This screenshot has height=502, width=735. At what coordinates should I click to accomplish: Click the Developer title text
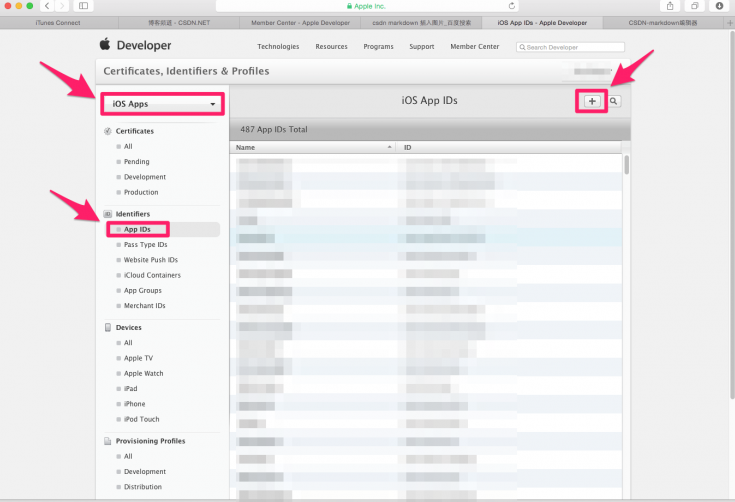(144, 45)
